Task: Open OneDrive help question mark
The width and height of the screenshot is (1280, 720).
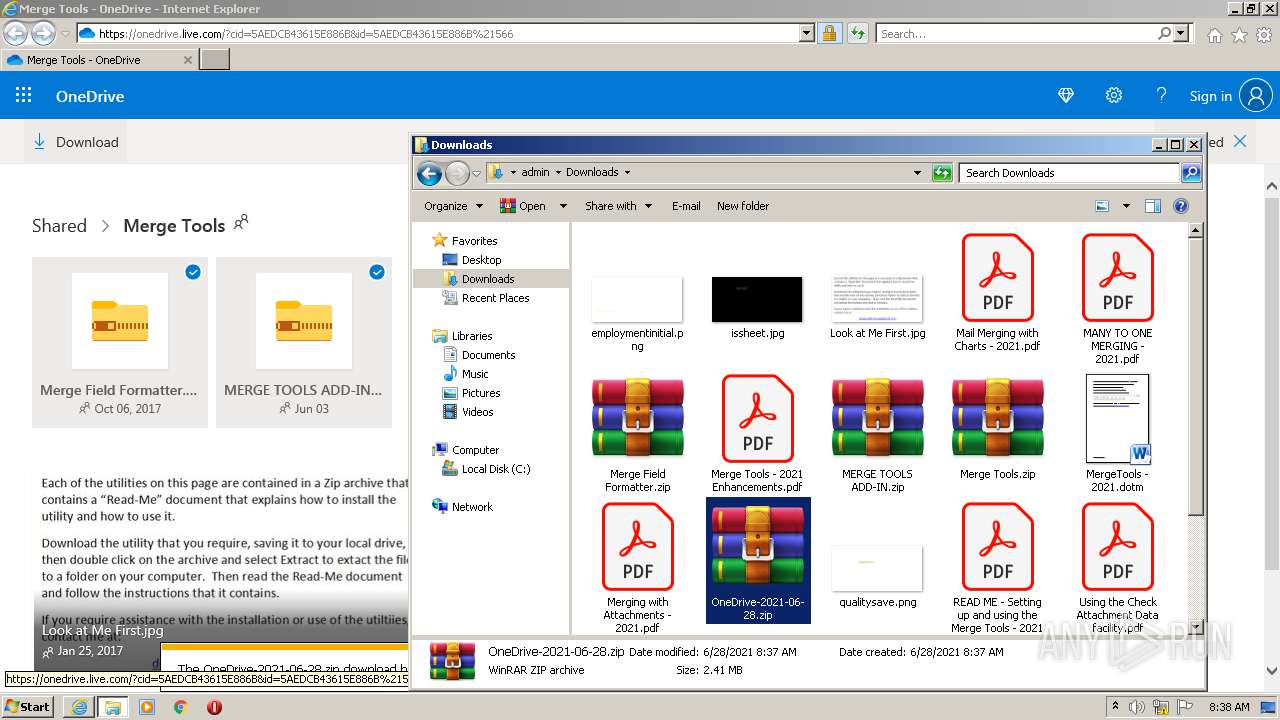Action: click(x=1161, y=96)
